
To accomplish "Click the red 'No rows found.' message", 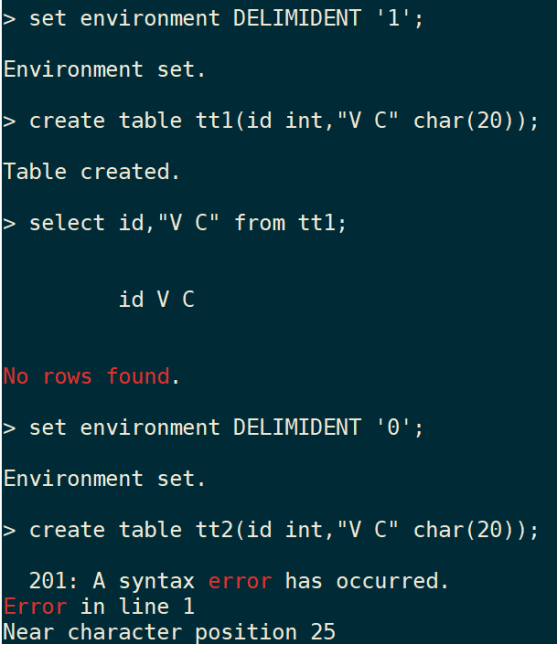I will click(92, 376).
